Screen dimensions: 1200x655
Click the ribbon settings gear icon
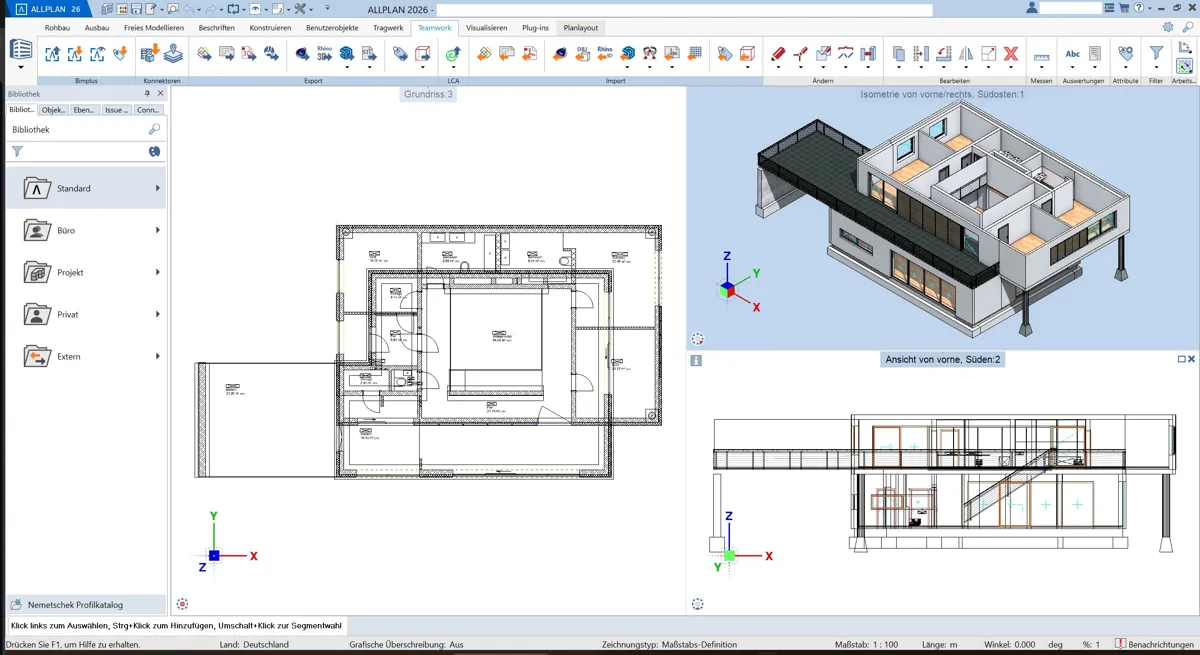pyautogui.click(x=1168, y=28)
